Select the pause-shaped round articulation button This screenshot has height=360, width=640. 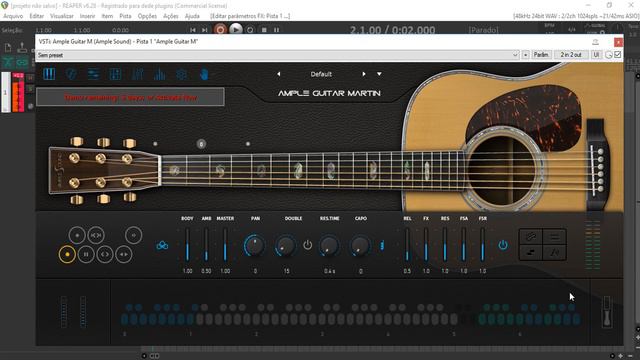(86, 254)
